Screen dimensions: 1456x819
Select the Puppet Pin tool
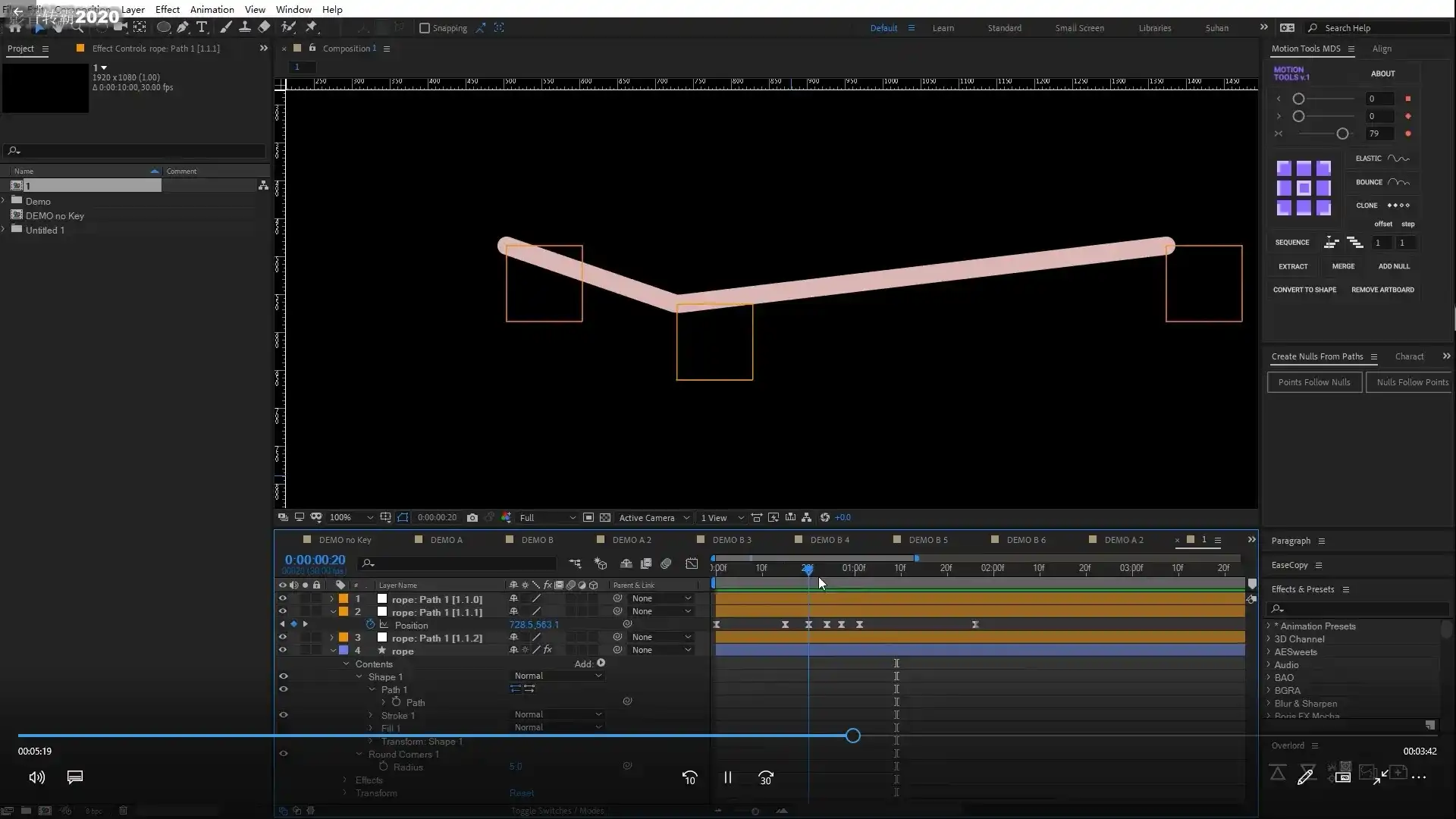311,27
